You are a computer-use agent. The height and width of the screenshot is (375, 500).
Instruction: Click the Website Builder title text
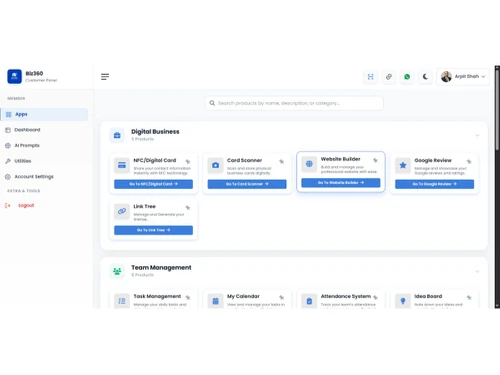pyautogui.click(x=340, y=159)
